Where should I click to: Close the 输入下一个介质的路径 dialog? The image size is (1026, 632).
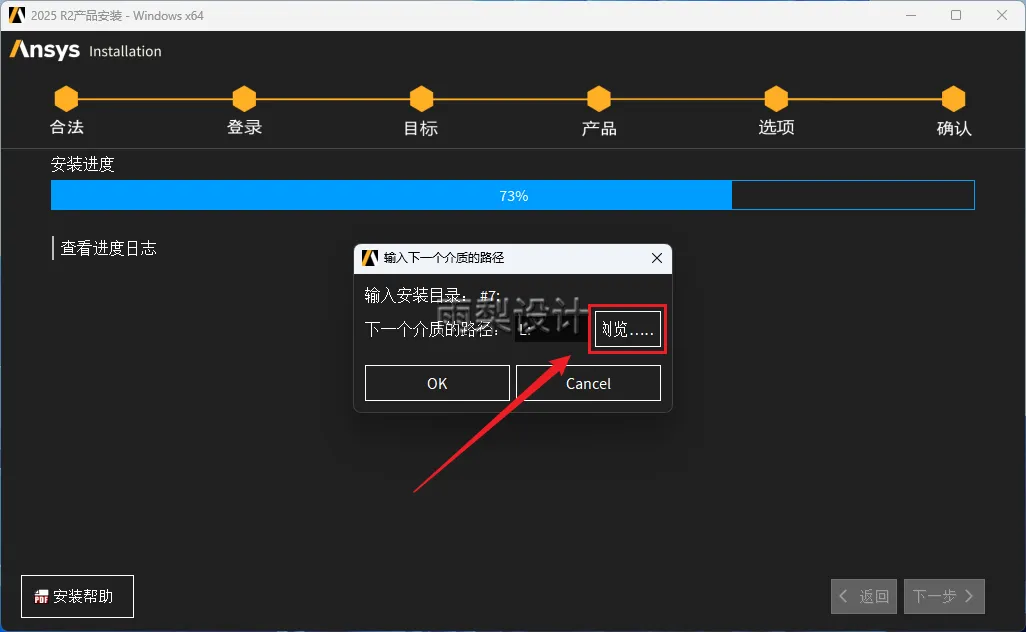tap(657, 258)
